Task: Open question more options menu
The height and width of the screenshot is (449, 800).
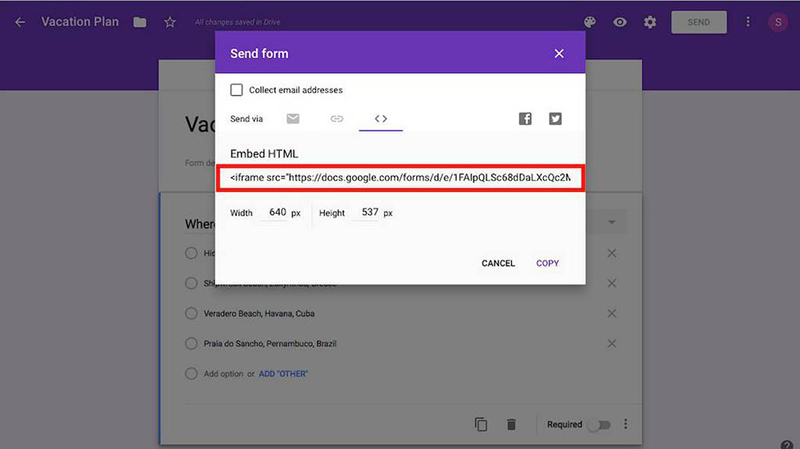Action: 627,425
